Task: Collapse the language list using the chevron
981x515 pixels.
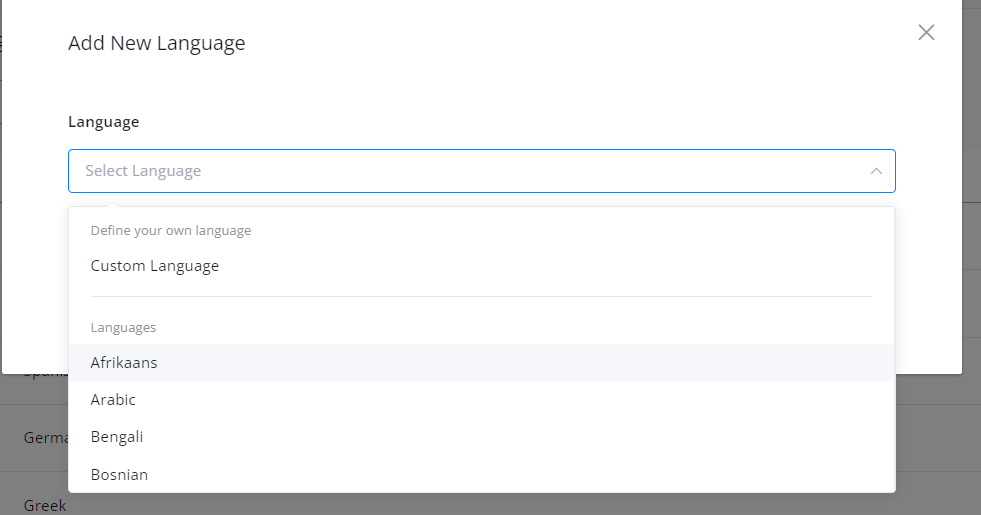Action: (876, 171)
